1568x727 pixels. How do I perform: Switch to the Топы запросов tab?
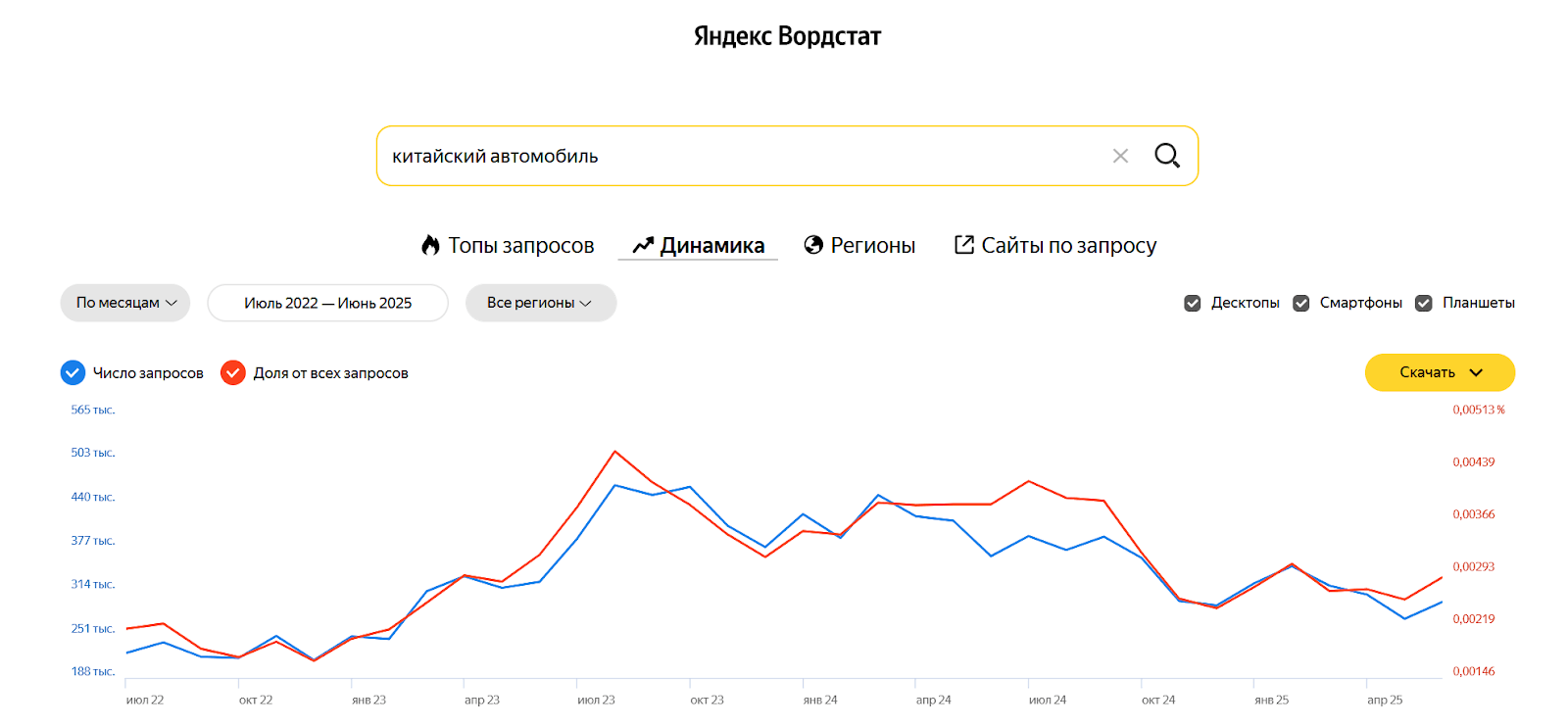click(520, 246)
